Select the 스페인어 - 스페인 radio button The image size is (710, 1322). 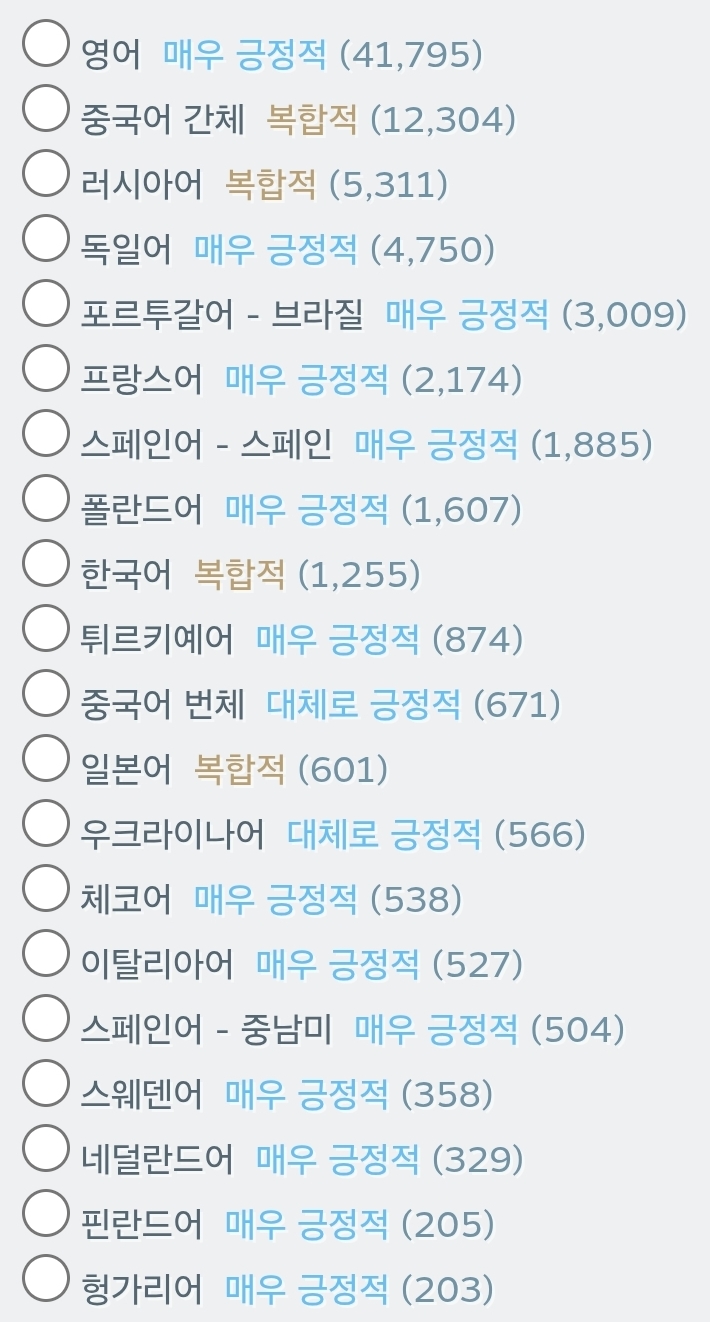click(45, 433)
